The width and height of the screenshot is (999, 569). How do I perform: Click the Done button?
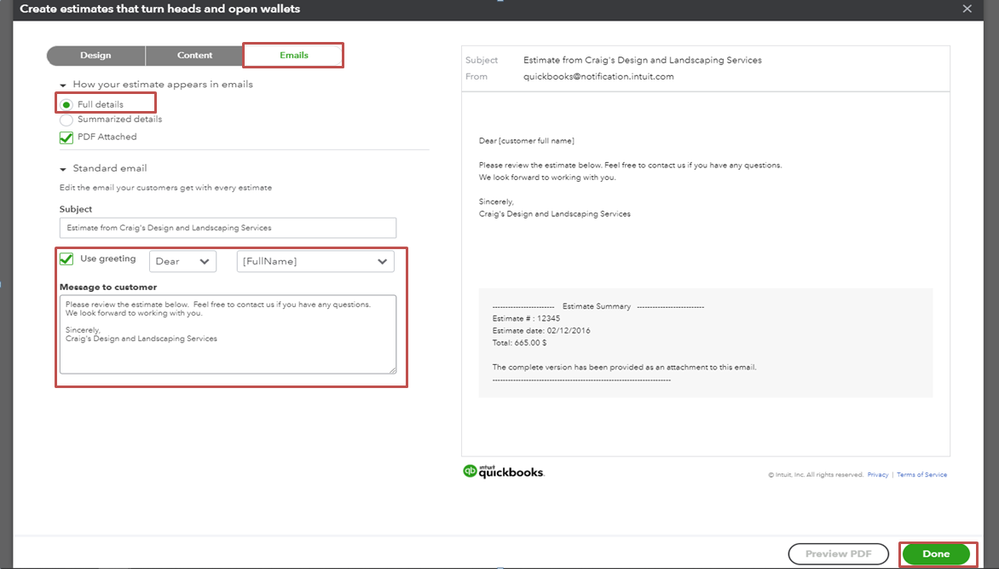pos(936,554)
